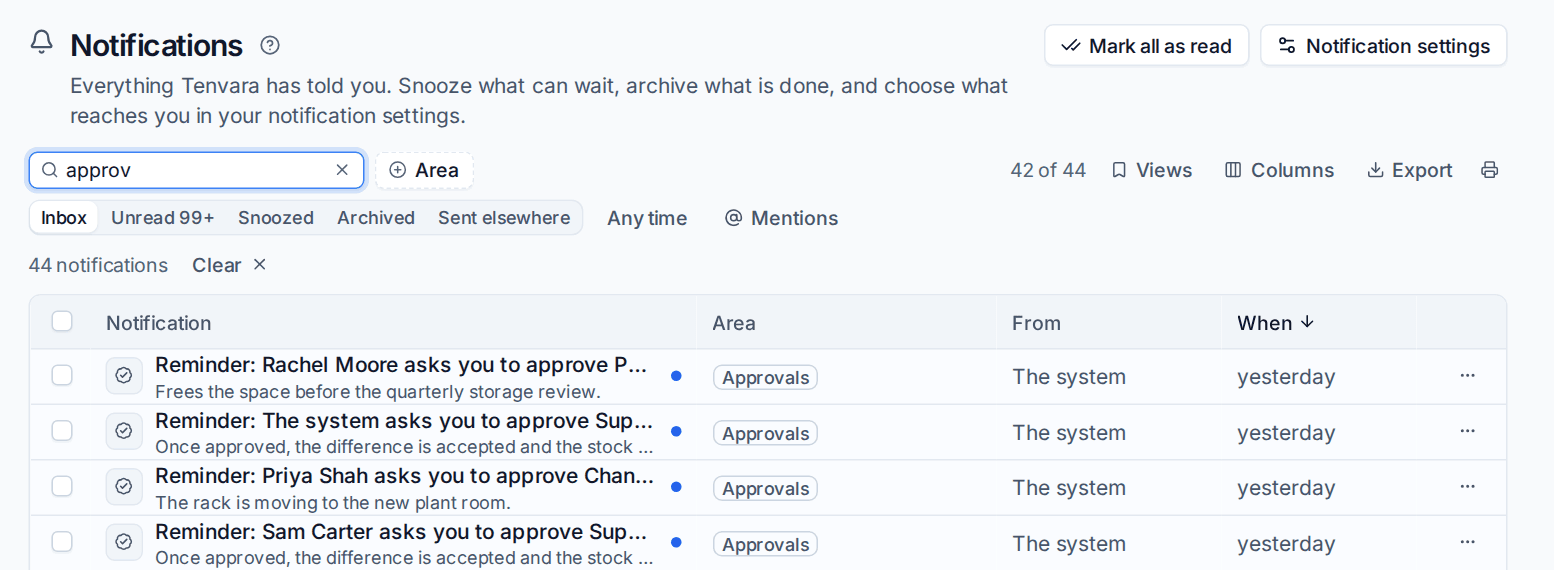Image resolution: width=1554 pixels, height=570 pixels.
Task: Open 'Reminder: The system asks you to approve' notification
Action: click(x=404, y=420)
